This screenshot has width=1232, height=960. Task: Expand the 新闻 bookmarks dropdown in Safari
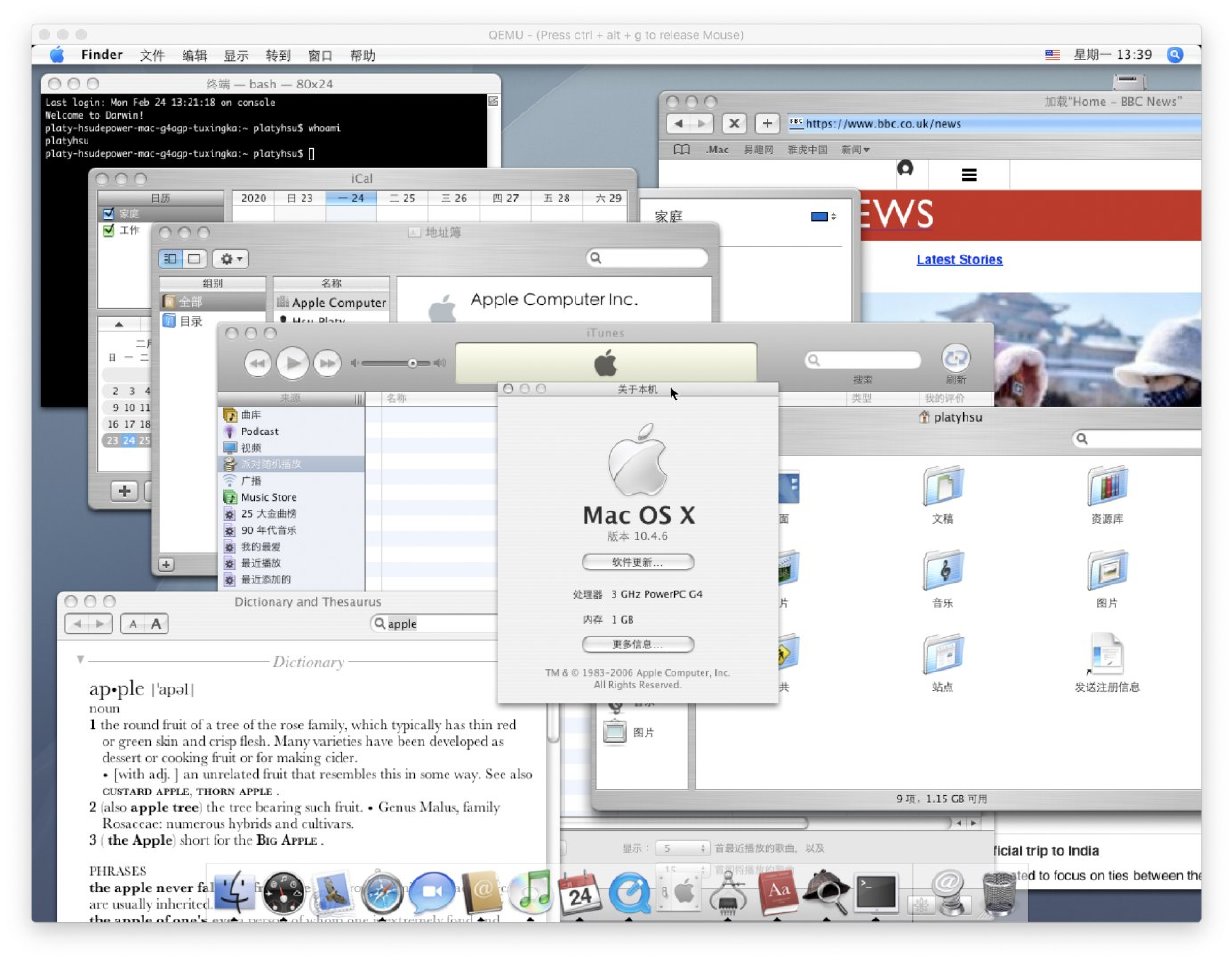tap(855, 150)
